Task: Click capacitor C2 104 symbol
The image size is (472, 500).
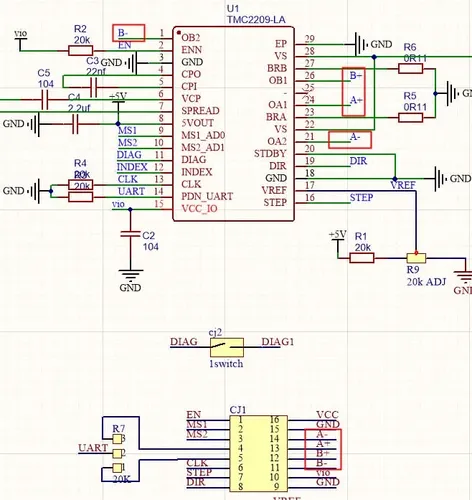Action: pyautogui.click(x=130, y=234)
